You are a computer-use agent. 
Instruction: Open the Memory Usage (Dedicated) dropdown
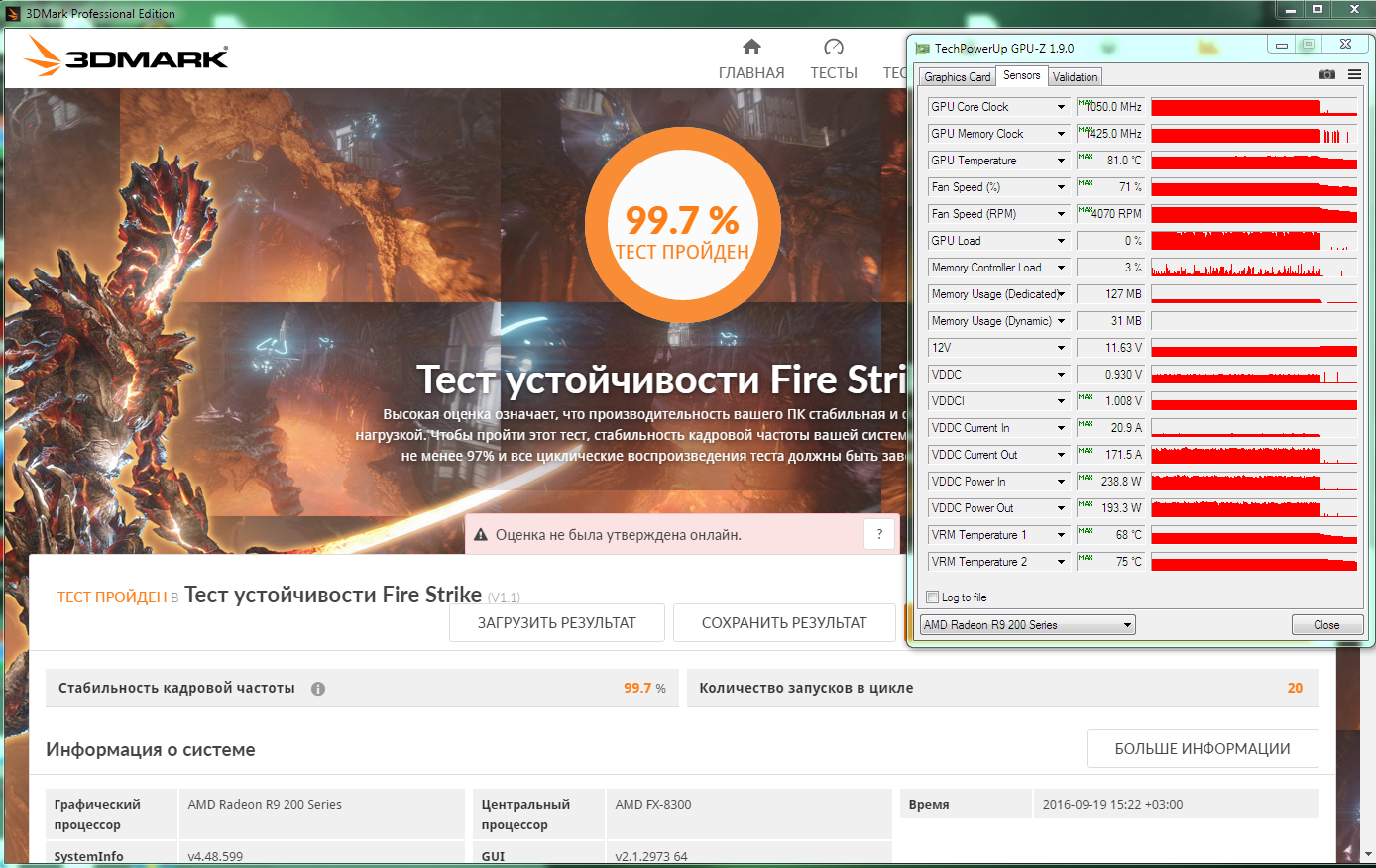1061,294
